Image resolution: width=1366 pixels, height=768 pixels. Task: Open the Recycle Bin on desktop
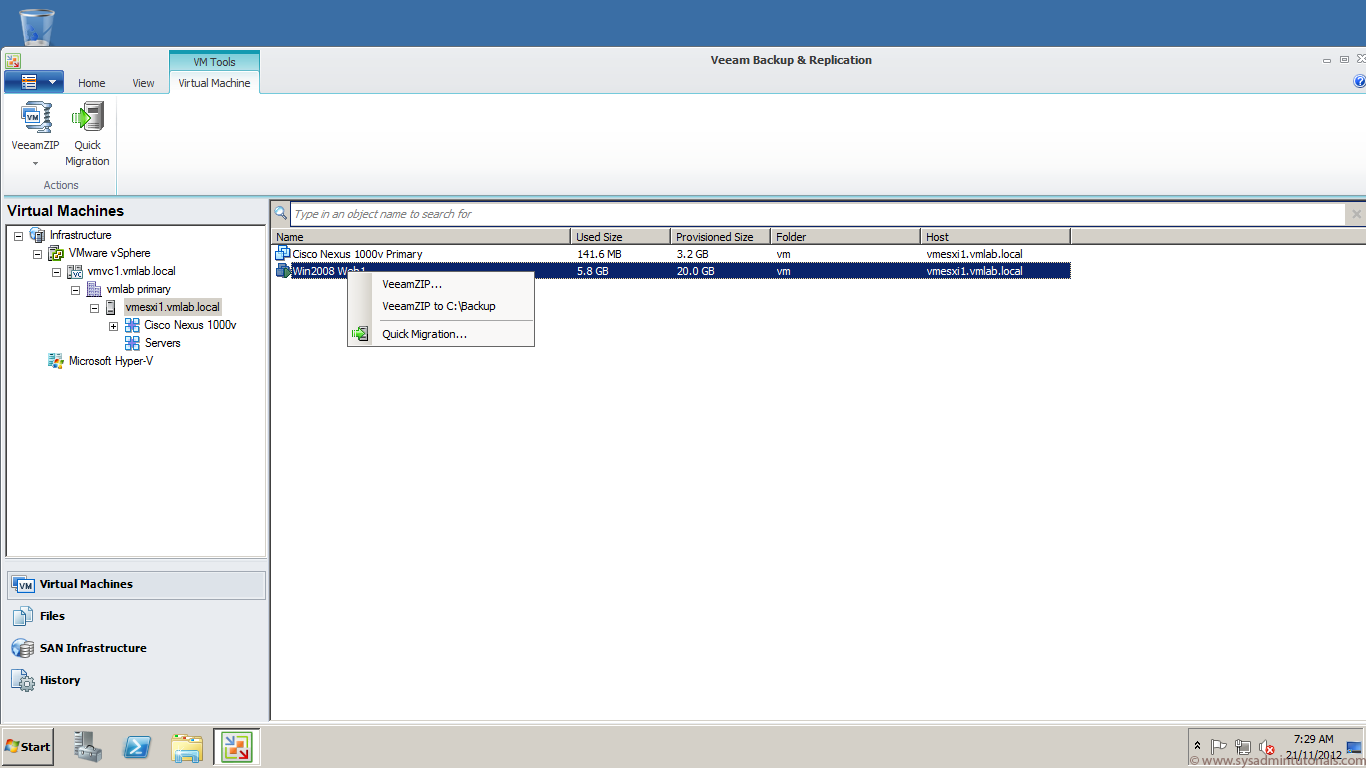click(36, 27)
